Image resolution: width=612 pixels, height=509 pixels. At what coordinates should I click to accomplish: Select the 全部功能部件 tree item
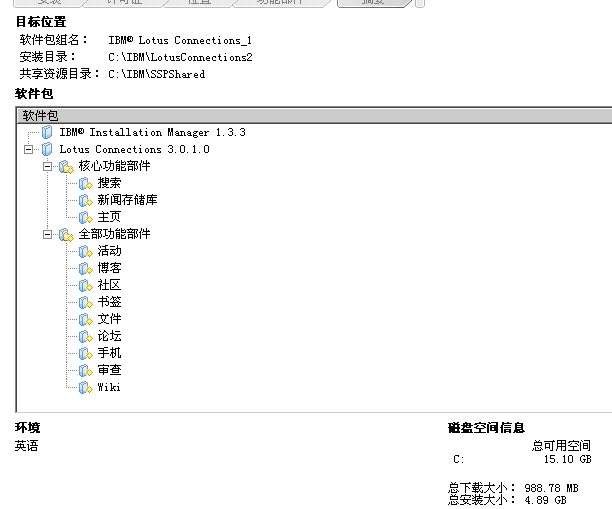click(x=114, y=234)
